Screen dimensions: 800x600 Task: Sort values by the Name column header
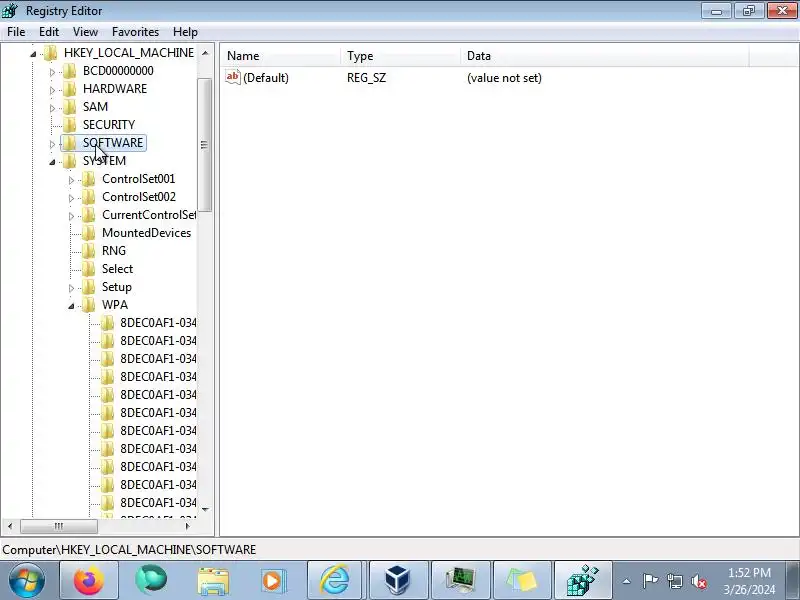click(281, 56)
